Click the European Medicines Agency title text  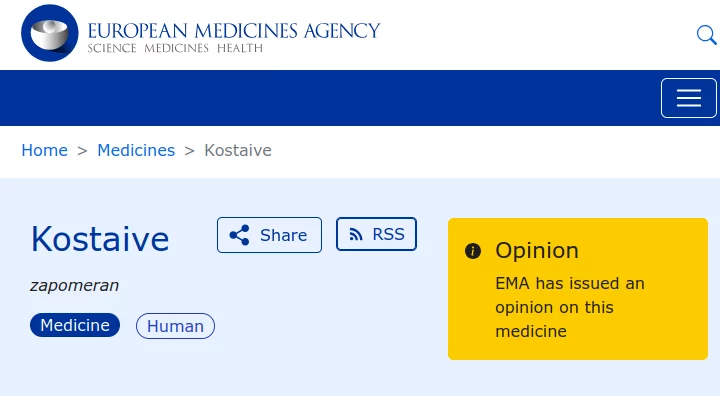tap(234, 31)
